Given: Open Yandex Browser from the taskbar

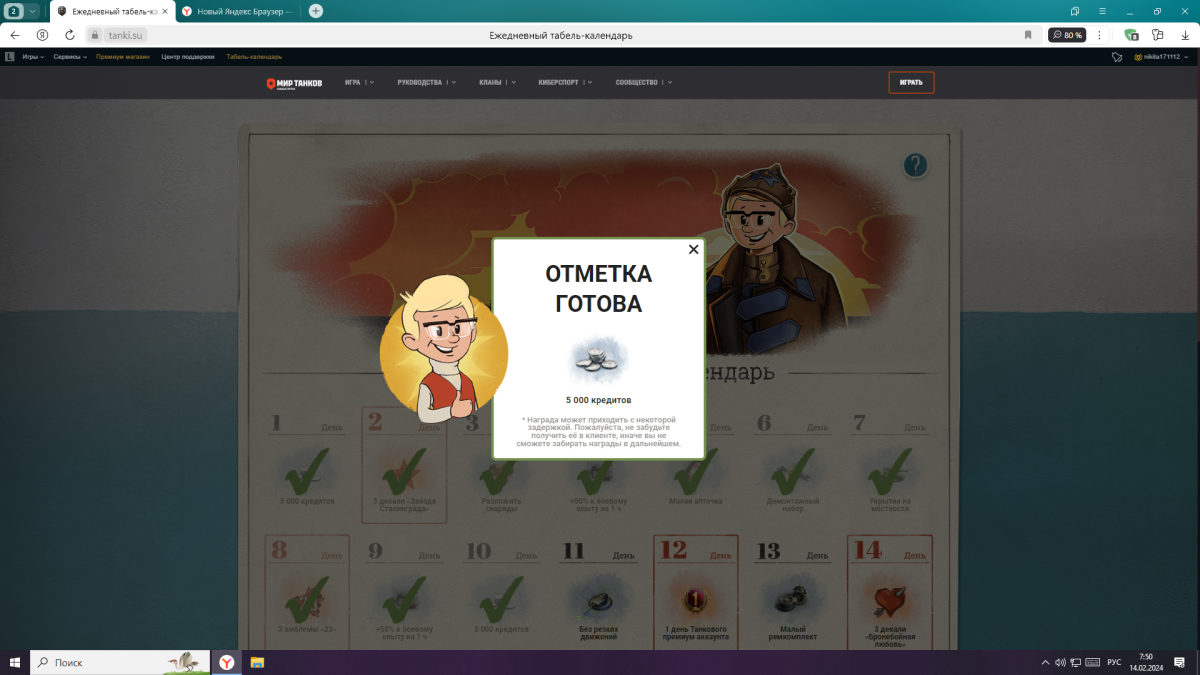Looking at the screenshot, I should (x=227, y=662).
